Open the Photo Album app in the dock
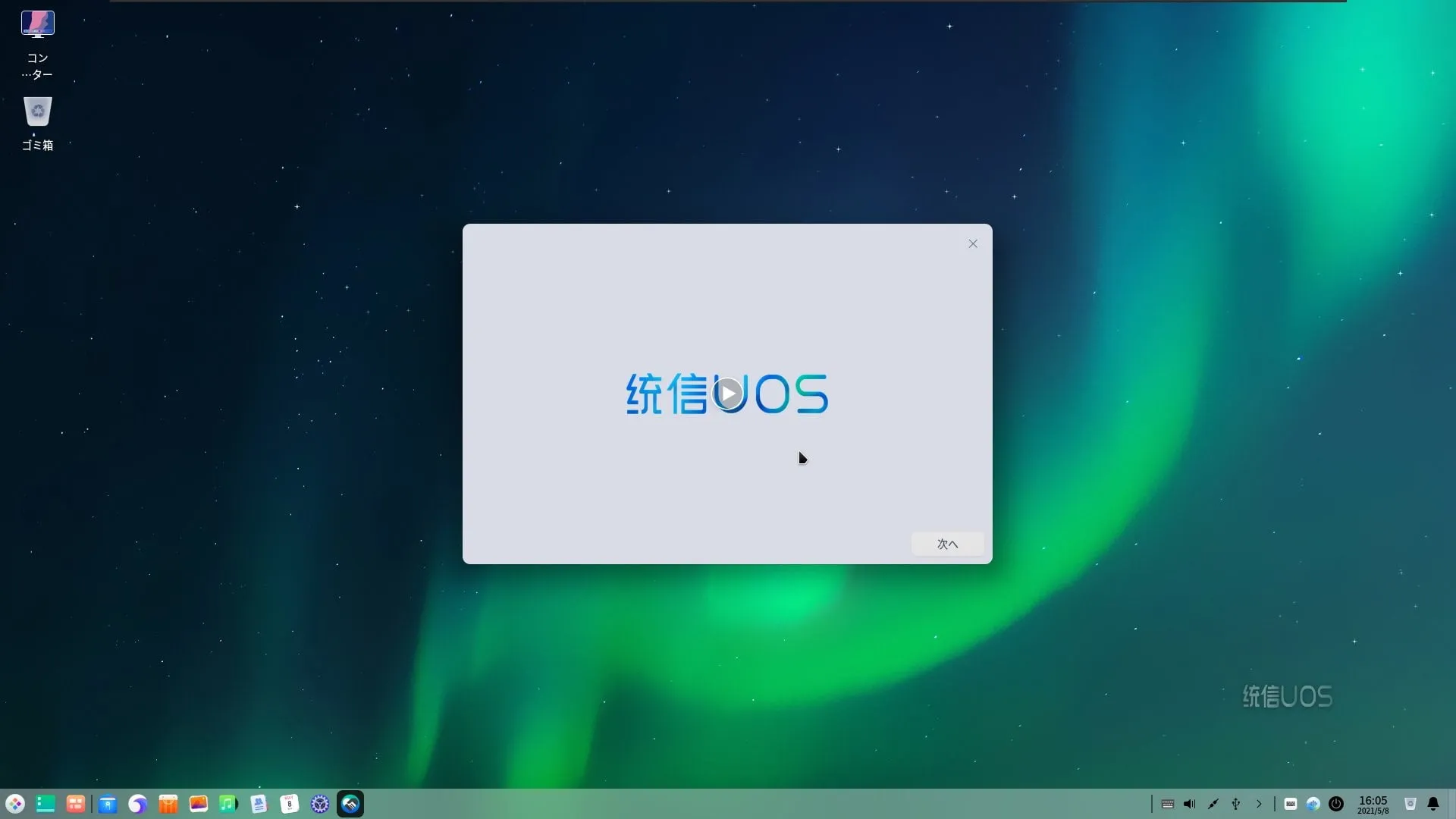The height and width of the screenshot is (819, 1456). pyautogui.click(x=199, y=804)
